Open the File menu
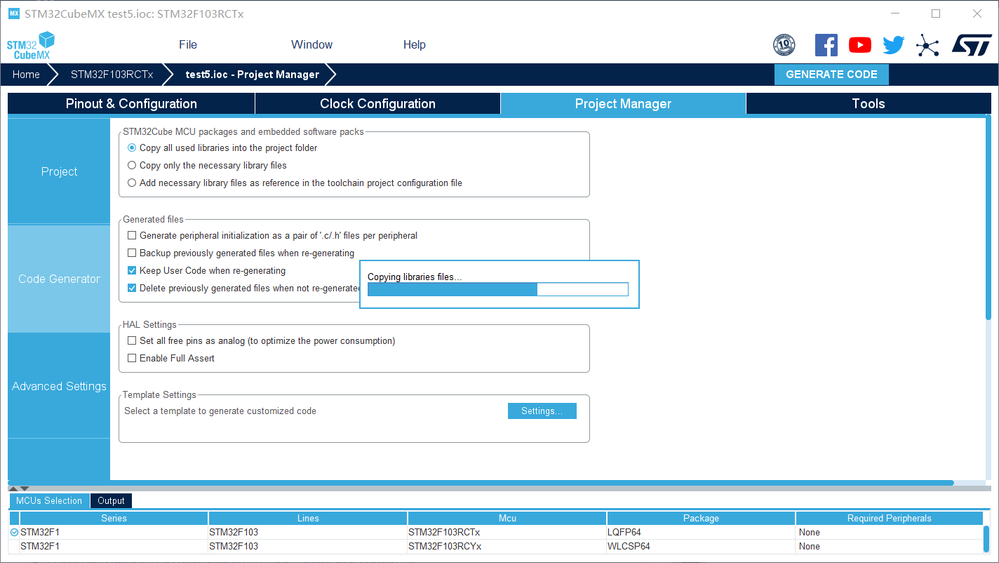Screen dimensions: 999x563 188,45
